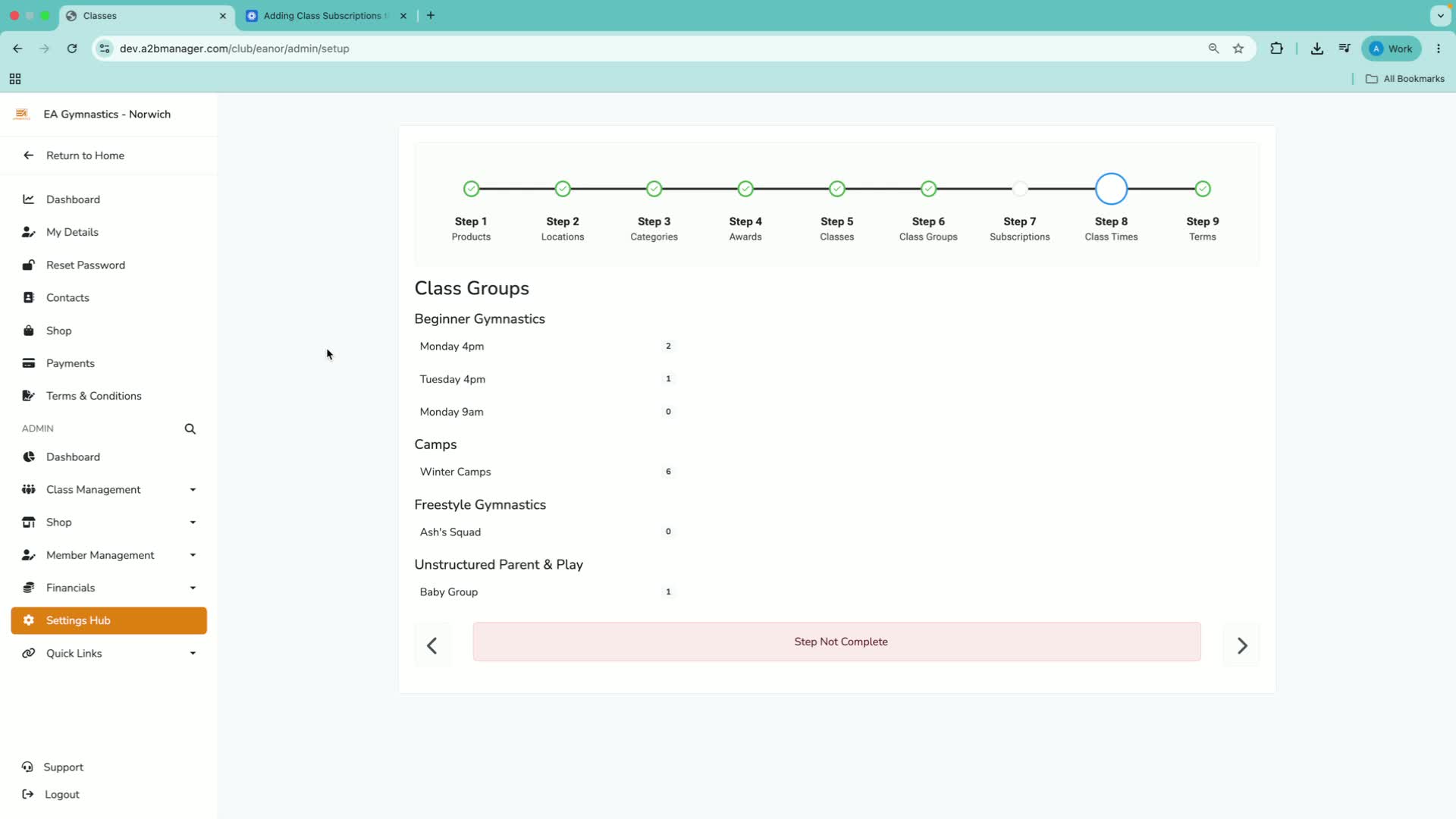
Task: Open the My Details menu item
Action: point(109,232)
